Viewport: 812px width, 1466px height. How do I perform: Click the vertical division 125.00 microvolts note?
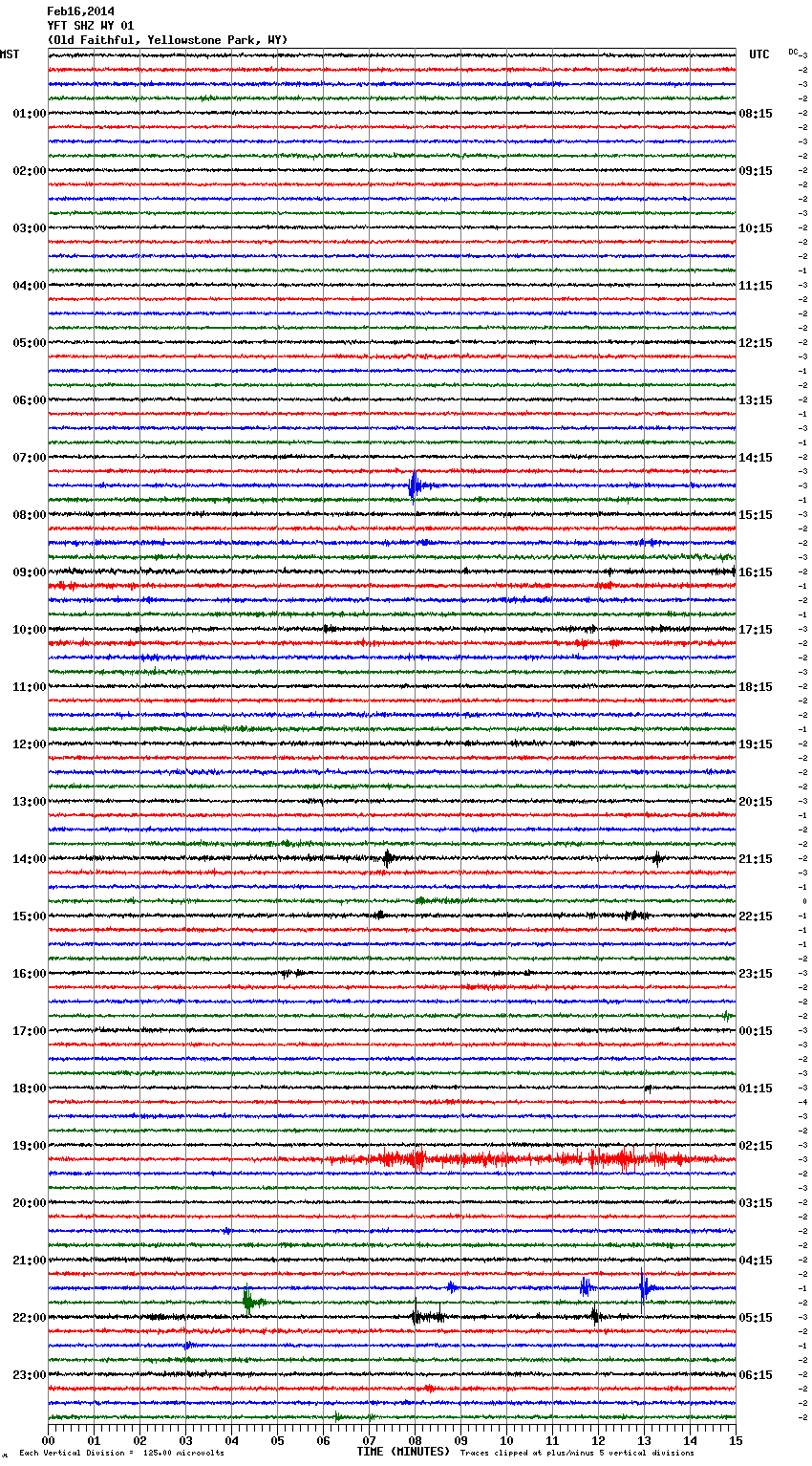click(121, 1454)
